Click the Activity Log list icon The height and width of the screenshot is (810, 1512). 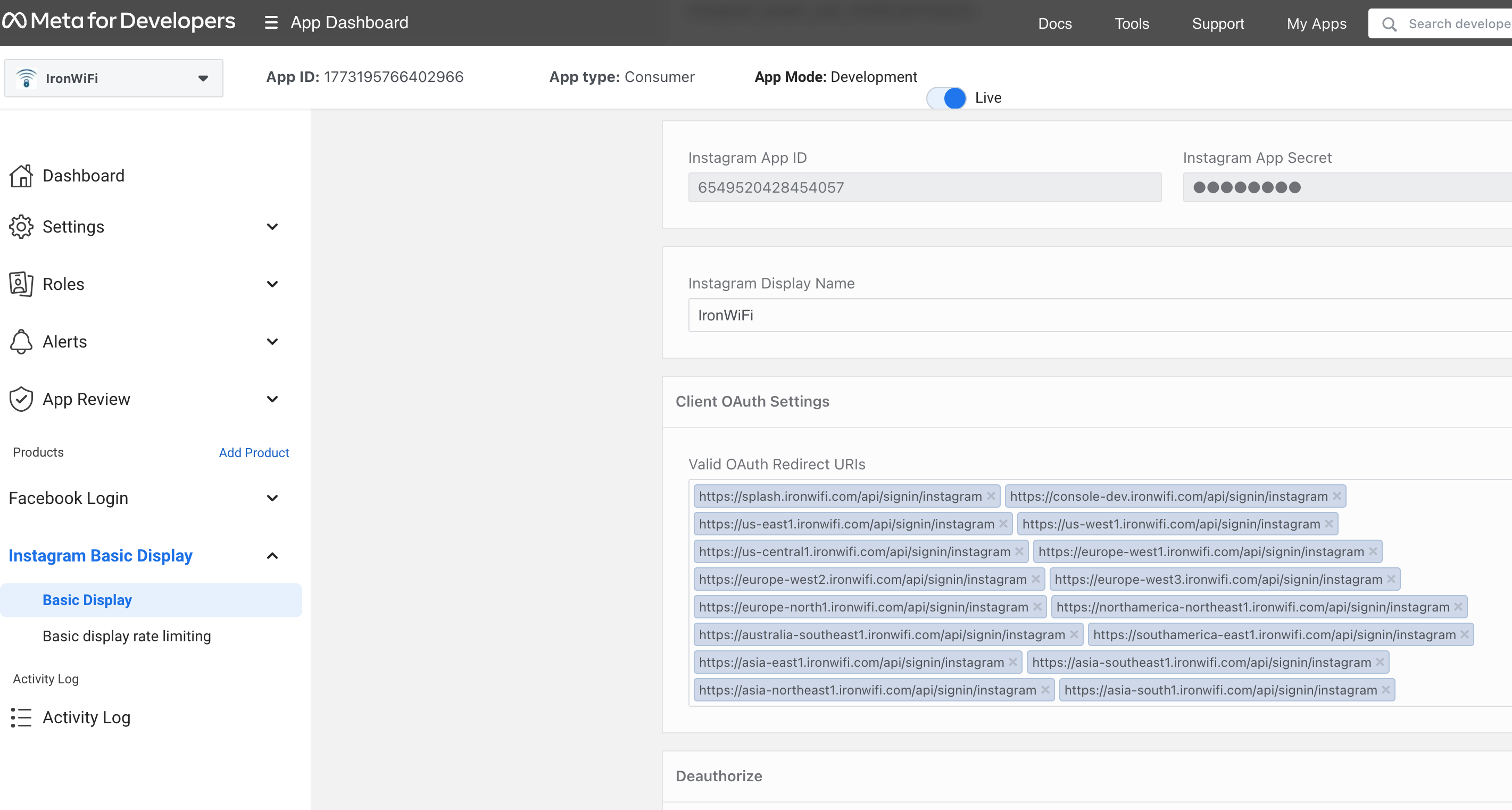[21, 717]
